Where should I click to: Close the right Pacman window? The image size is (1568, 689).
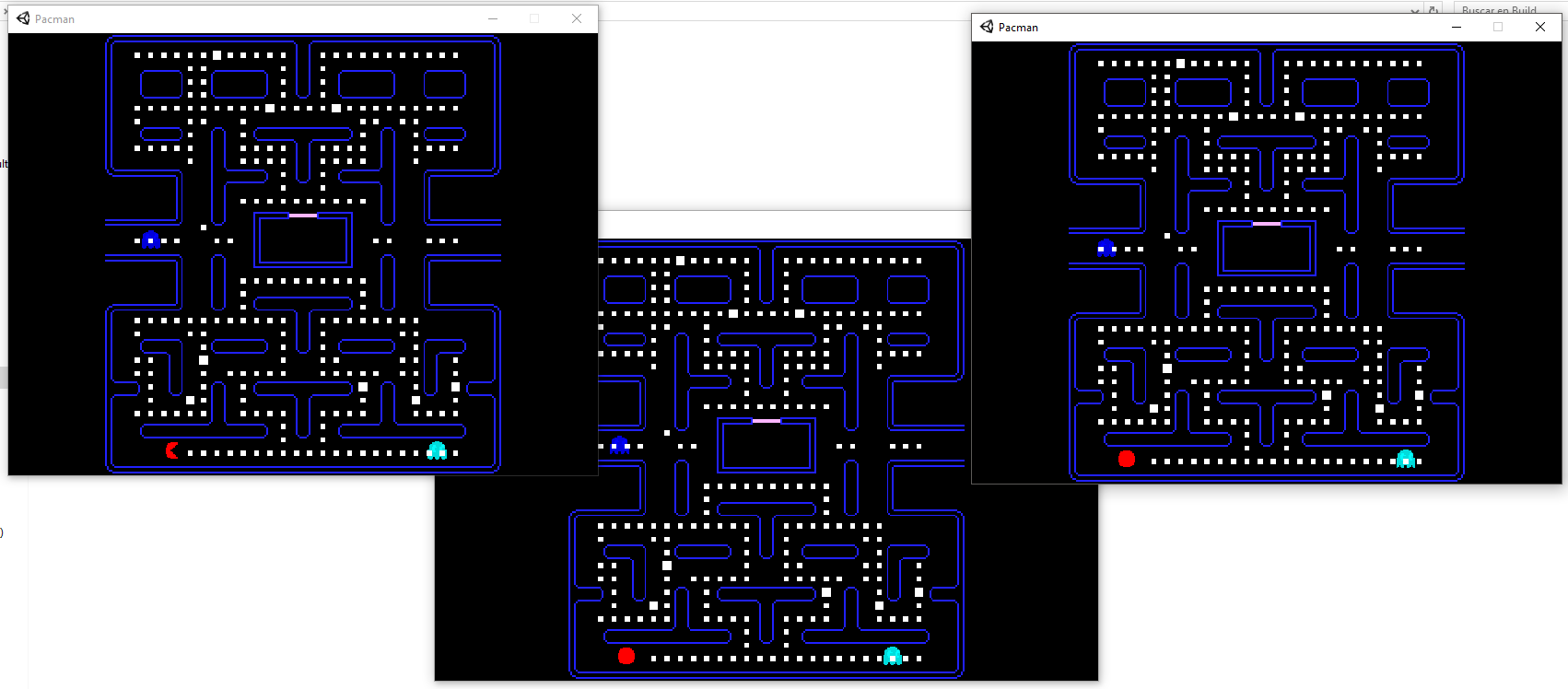1540,27
